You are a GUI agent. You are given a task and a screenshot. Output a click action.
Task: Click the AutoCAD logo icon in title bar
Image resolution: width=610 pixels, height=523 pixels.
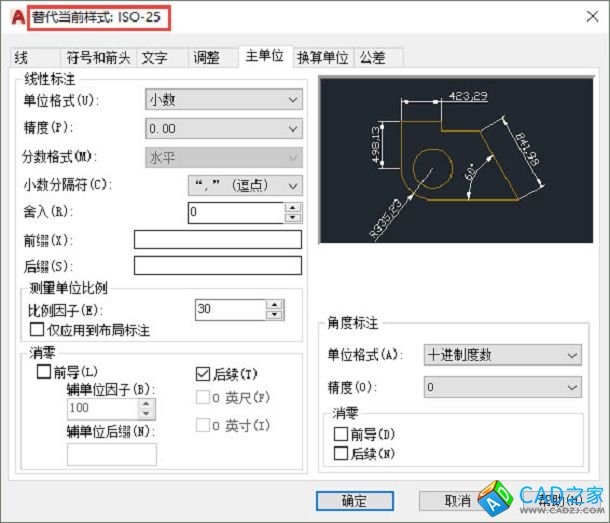(15, 16)
